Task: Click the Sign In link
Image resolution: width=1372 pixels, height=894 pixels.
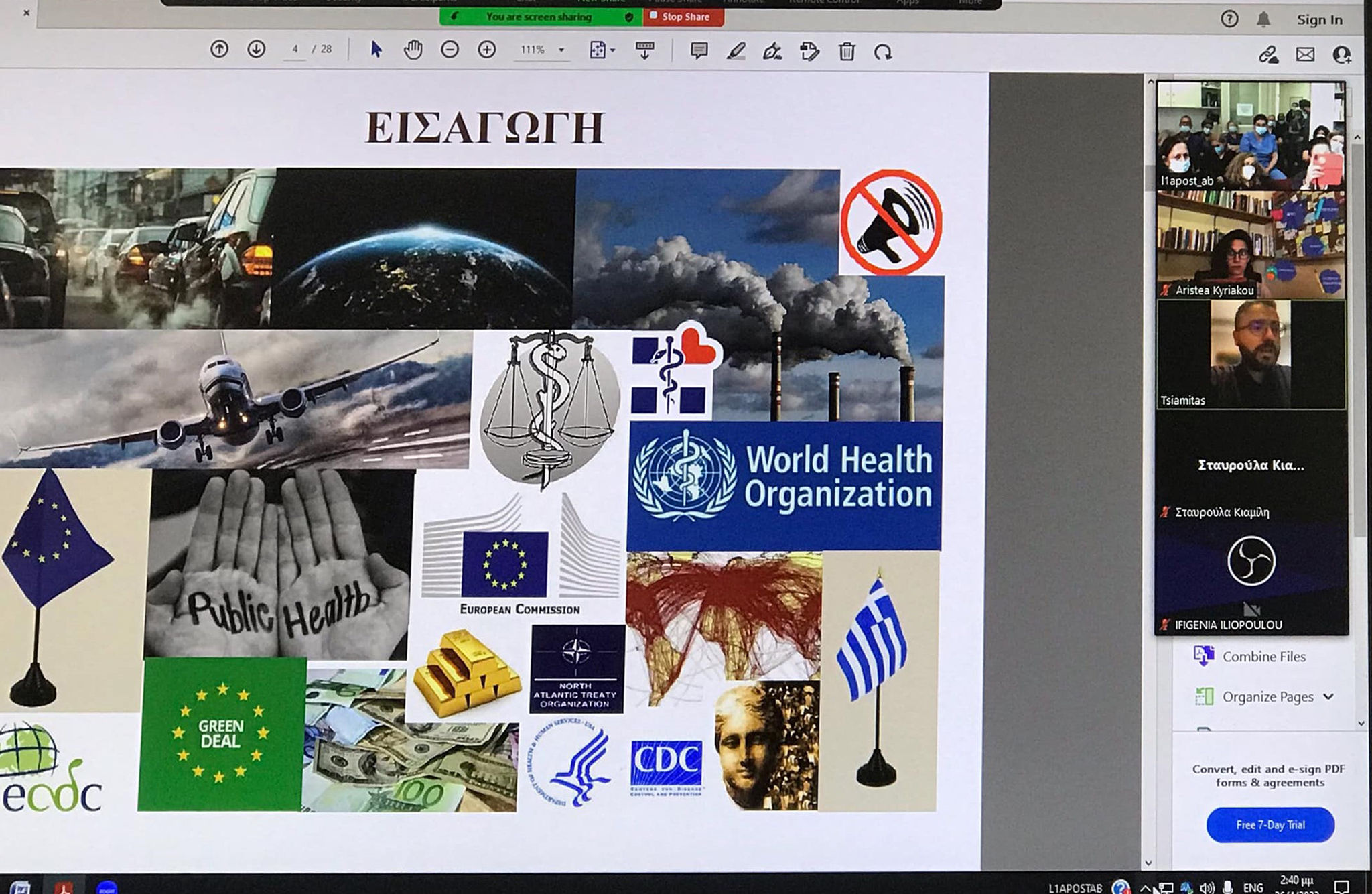Action: [x=1319, y=20]
